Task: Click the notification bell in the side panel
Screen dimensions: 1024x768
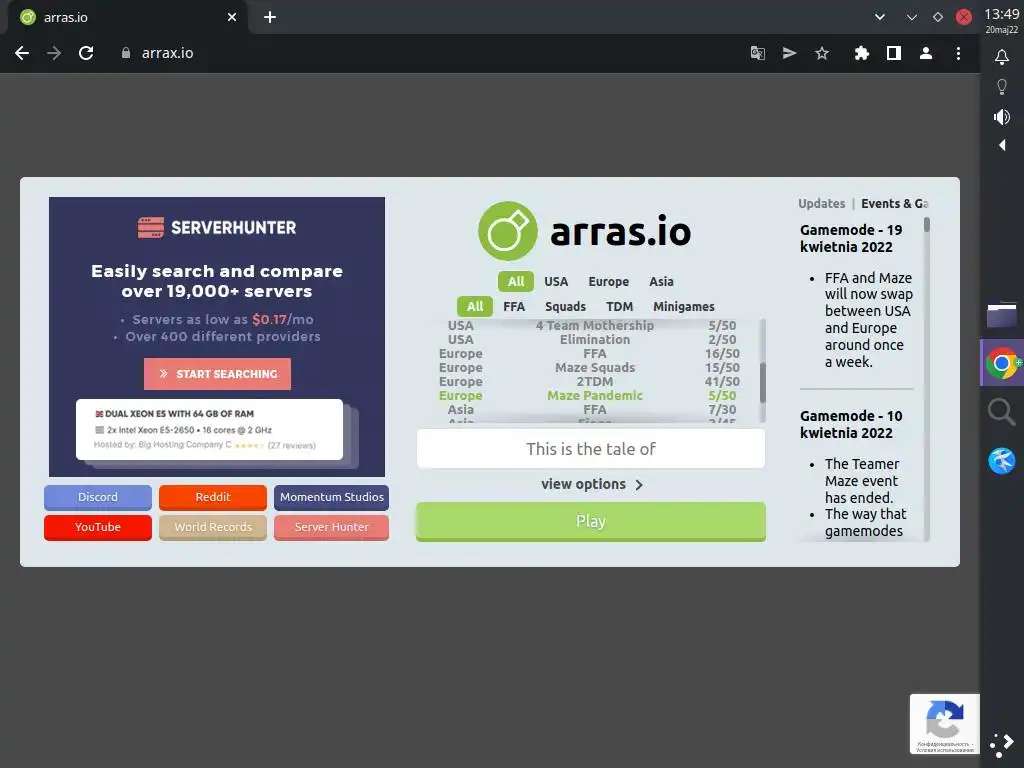Action: 1002,57
